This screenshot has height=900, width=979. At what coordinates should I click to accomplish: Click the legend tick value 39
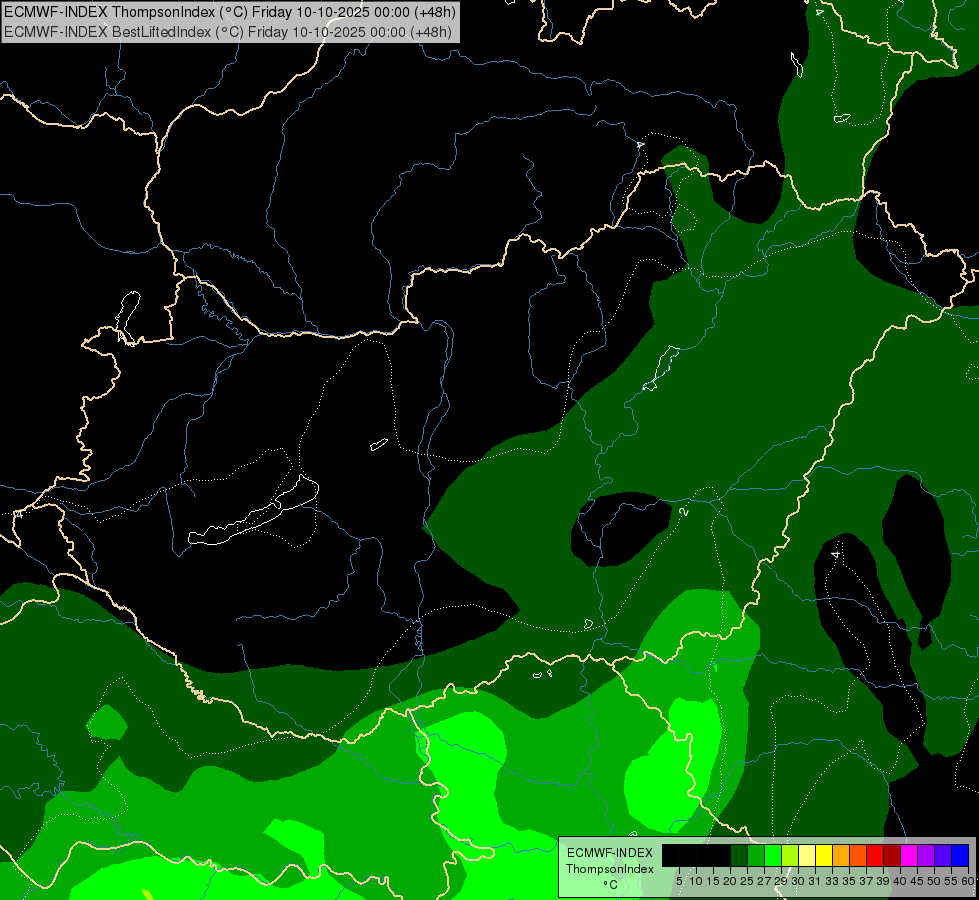pyautogui.click(x=883, y=881)
